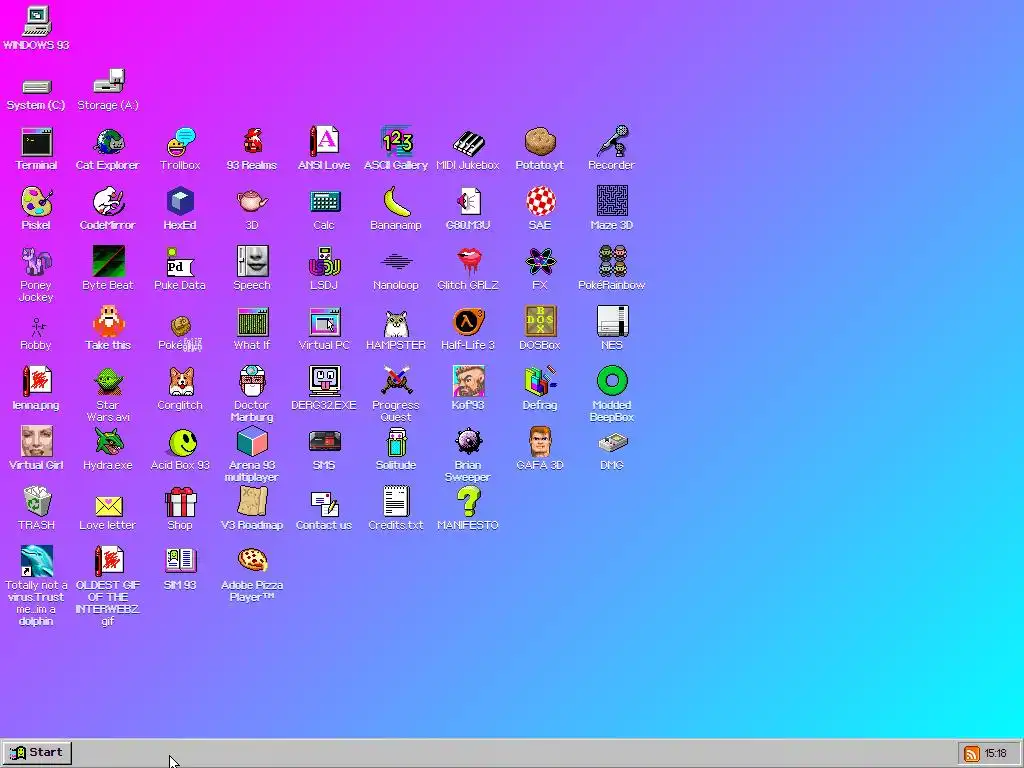Viewport: 1024px width, 768px height.
Task: Open G80.M3U playlist file
Action: coord(468,202)
